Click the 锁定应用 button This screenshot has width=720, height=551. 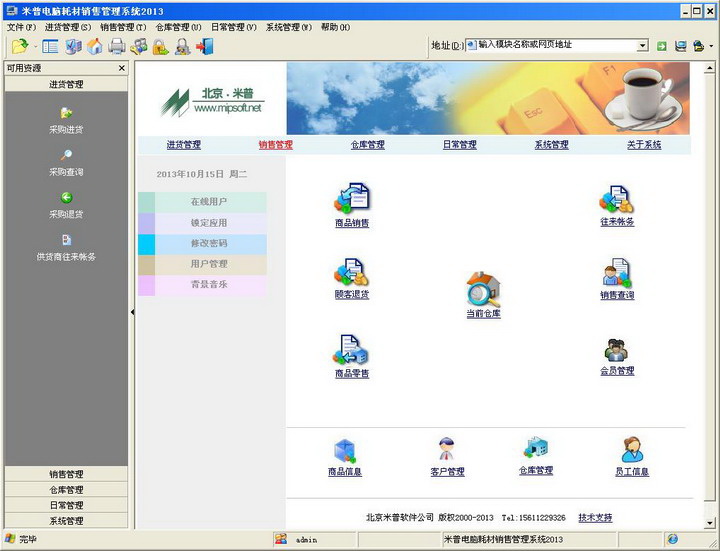202,223
